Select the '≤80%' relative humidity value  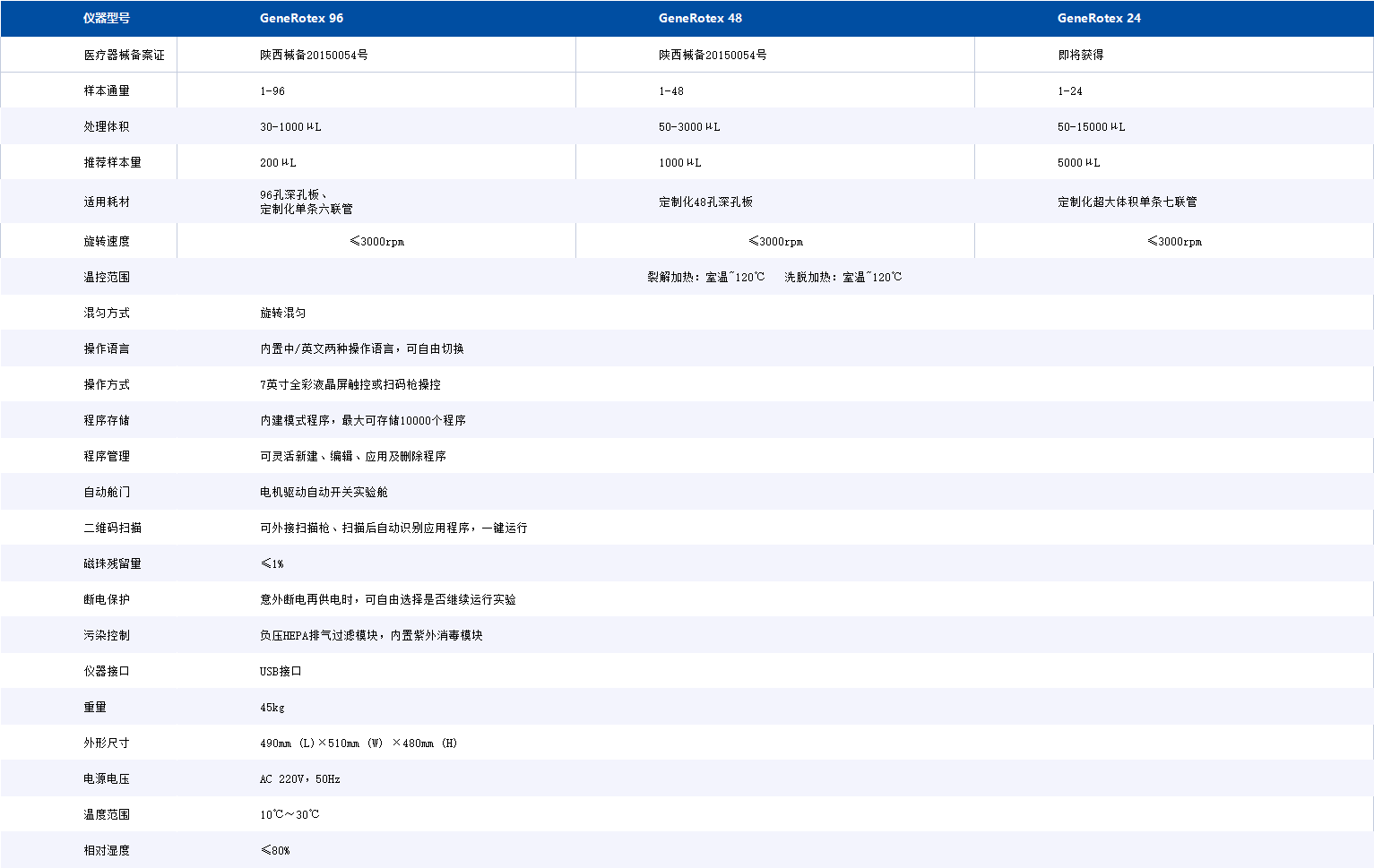[275, 850]
